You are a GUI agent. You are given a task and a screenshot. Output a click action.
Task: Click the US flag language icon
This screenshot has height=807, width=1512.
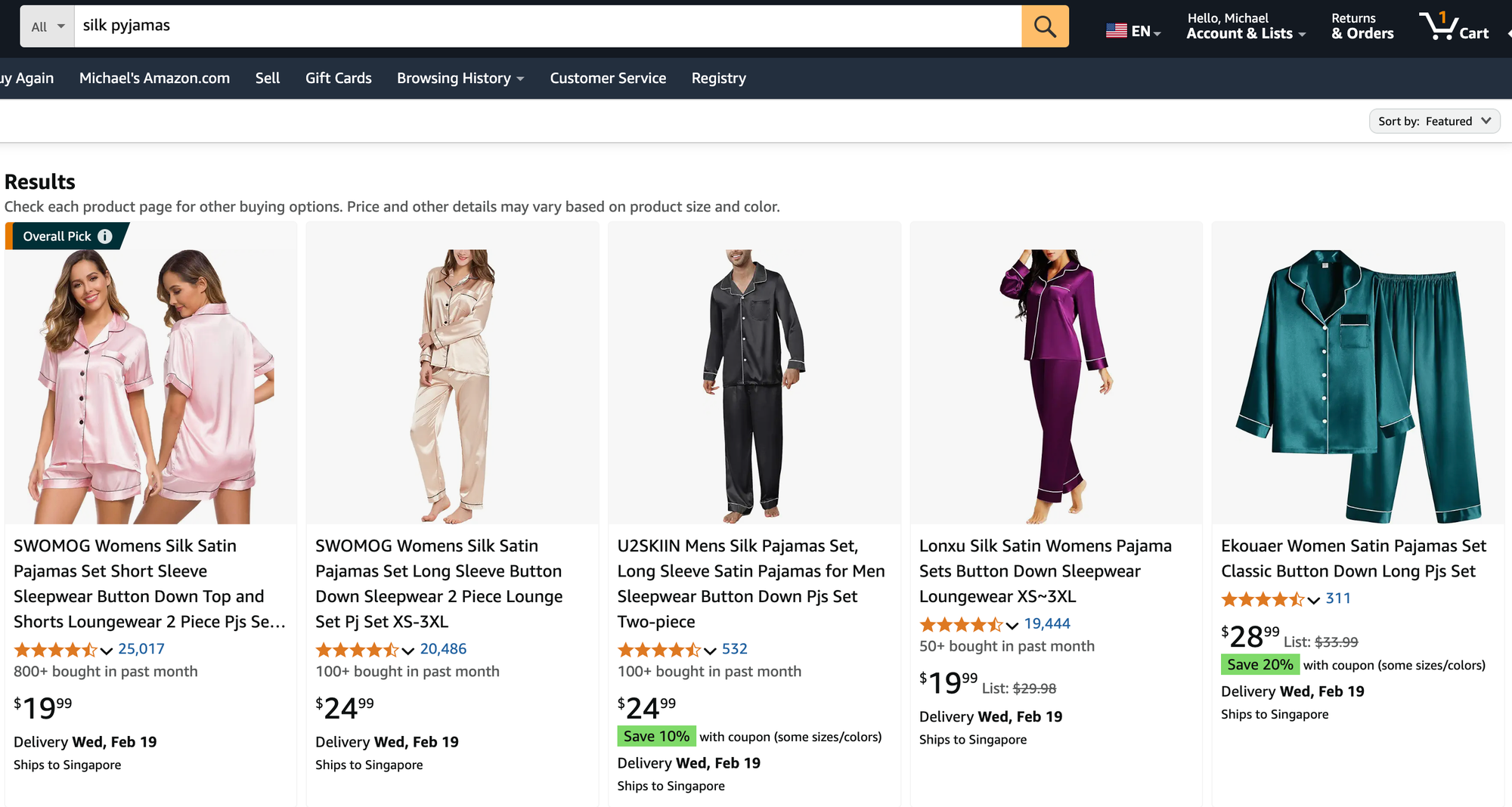click(x=1116, y=30)
